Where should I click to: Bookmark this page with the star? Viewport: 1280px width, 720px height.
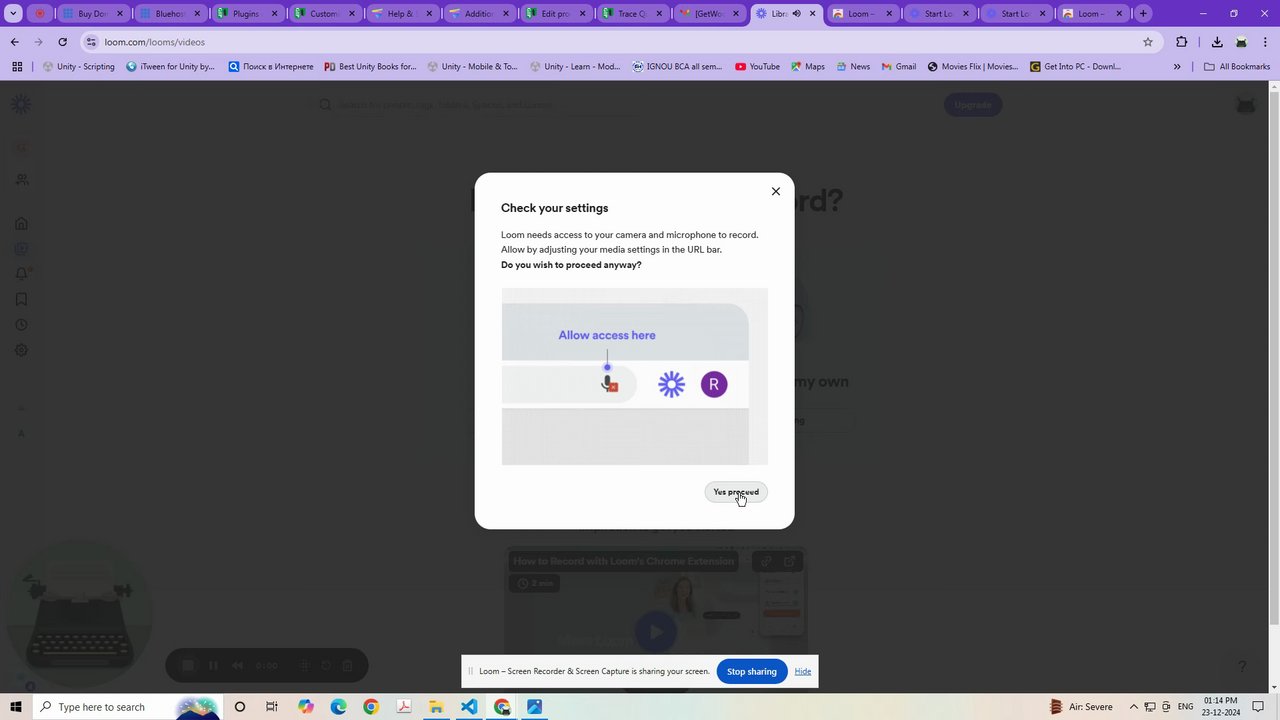click(x=1148, y=42)
